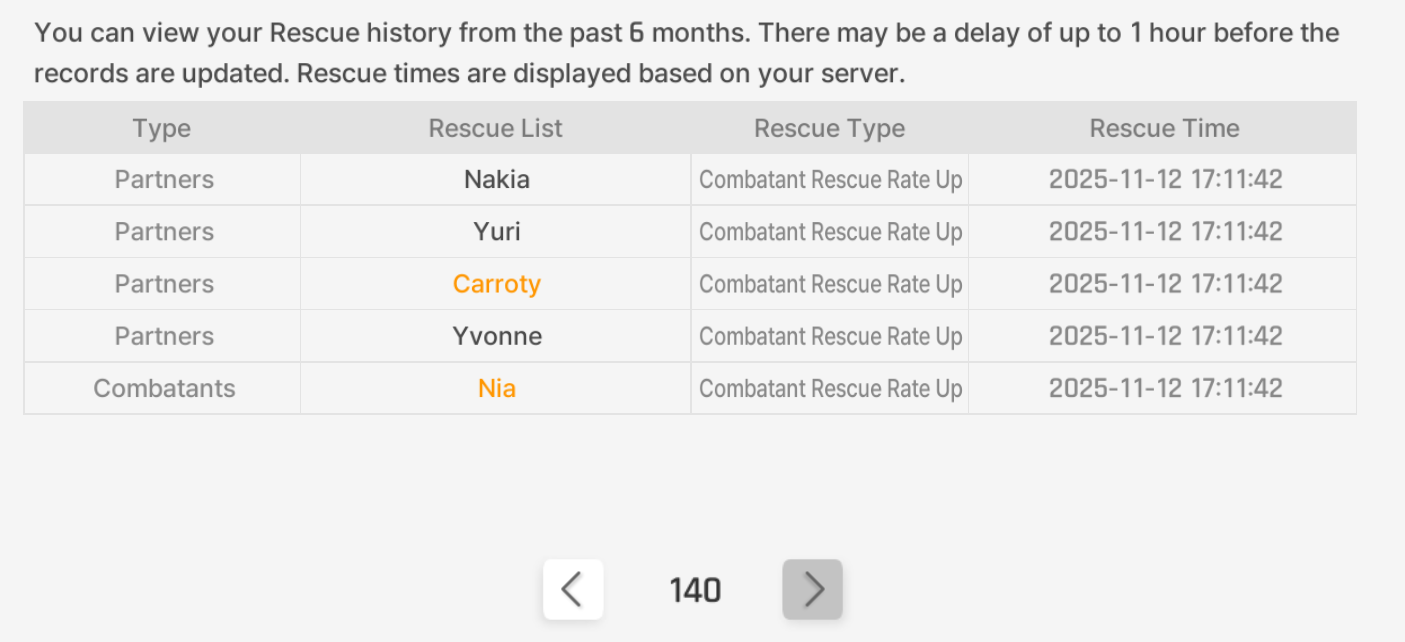Viewport: 1405px width, 642px height.
Task: Select the Yvonne rescue entry
Action: click(497, 336)
